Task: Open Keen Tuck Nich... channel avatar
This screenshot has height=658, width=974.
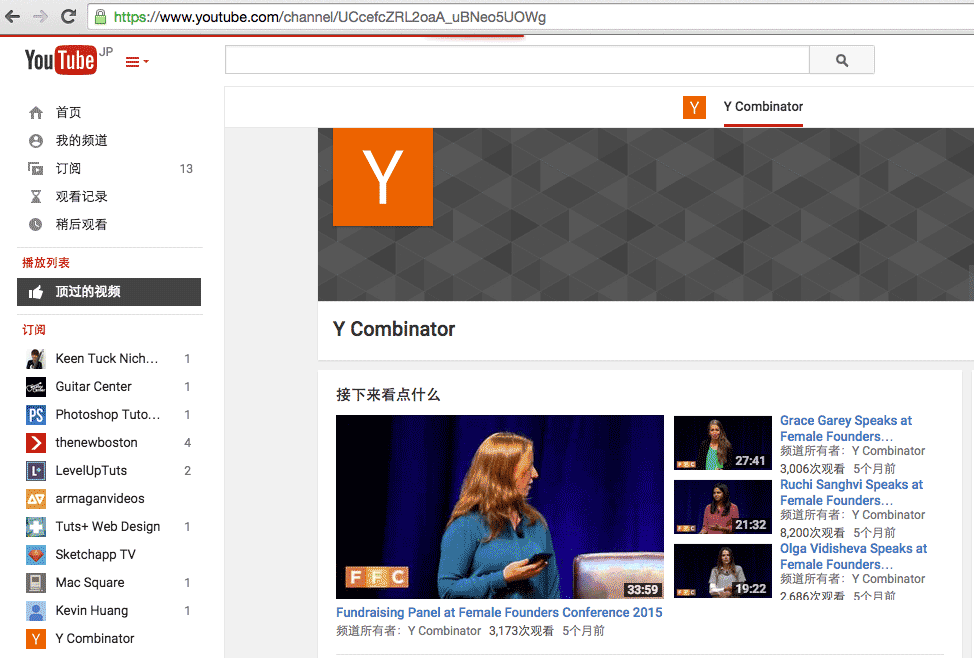Action: (36, 359)
